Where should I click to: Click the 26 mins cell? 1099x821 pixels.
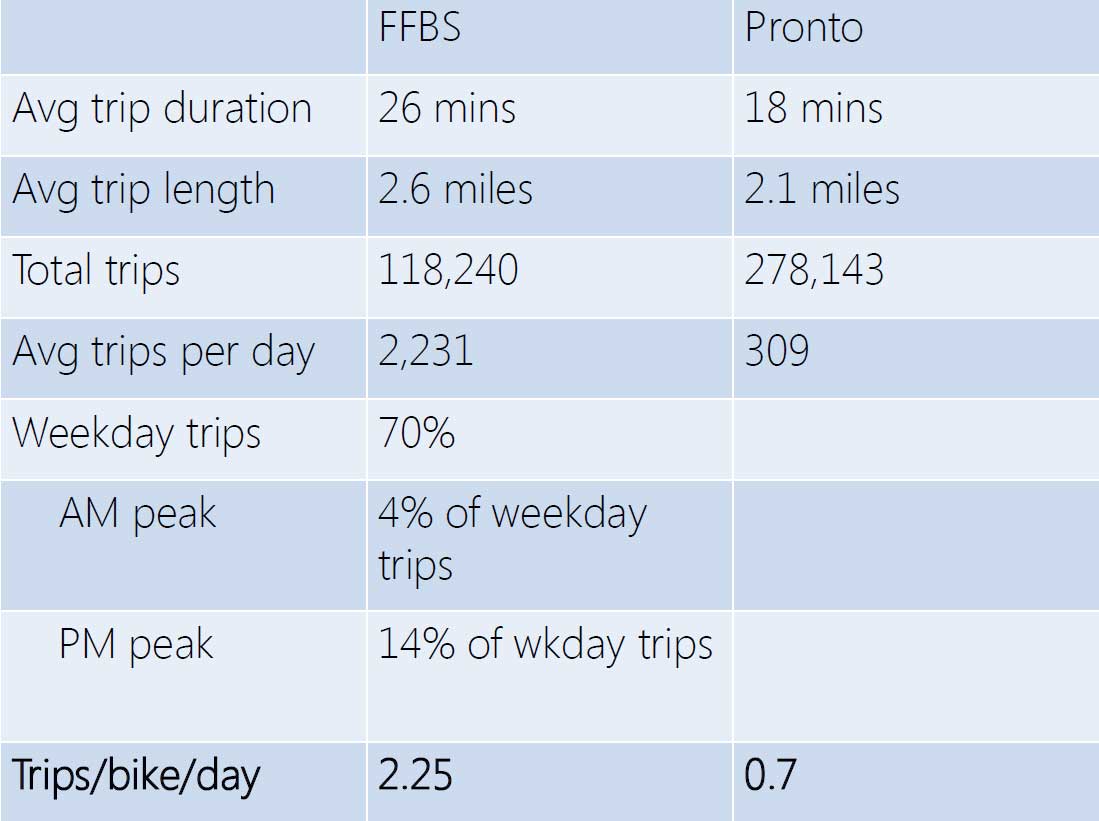click(447, 109)
